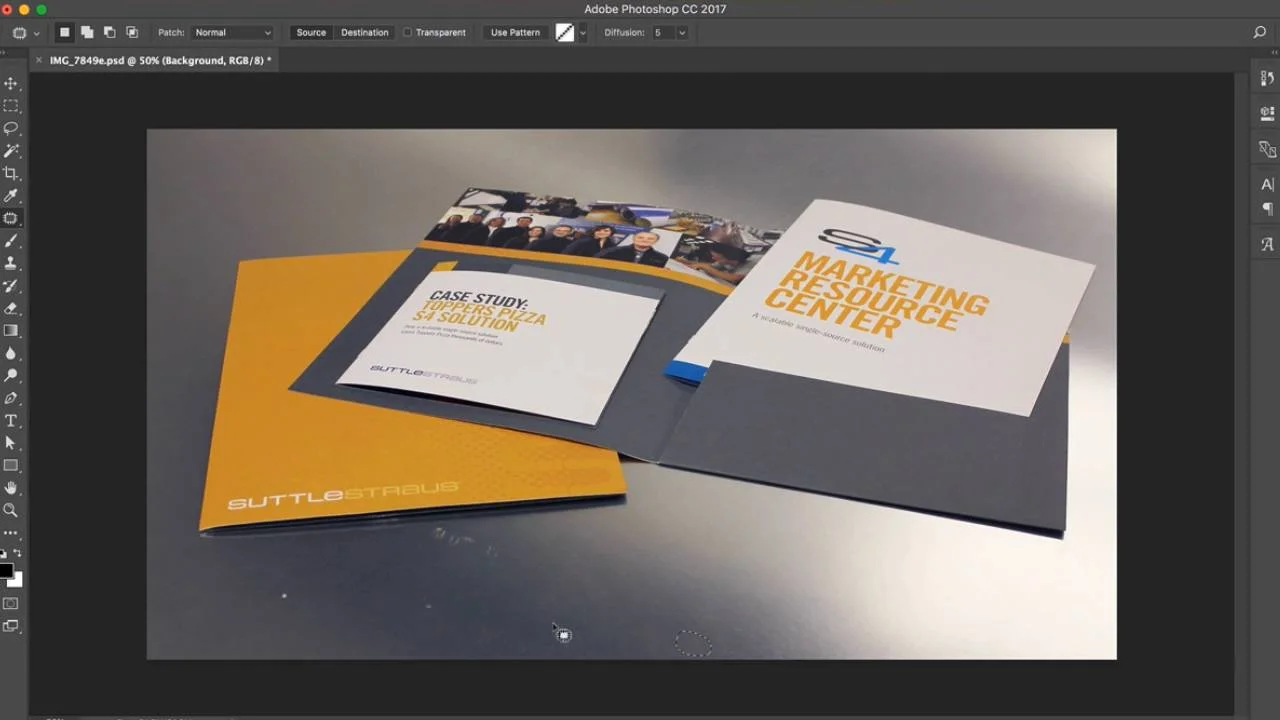Click the background color swatch
1280x720 pixels.
17,581
